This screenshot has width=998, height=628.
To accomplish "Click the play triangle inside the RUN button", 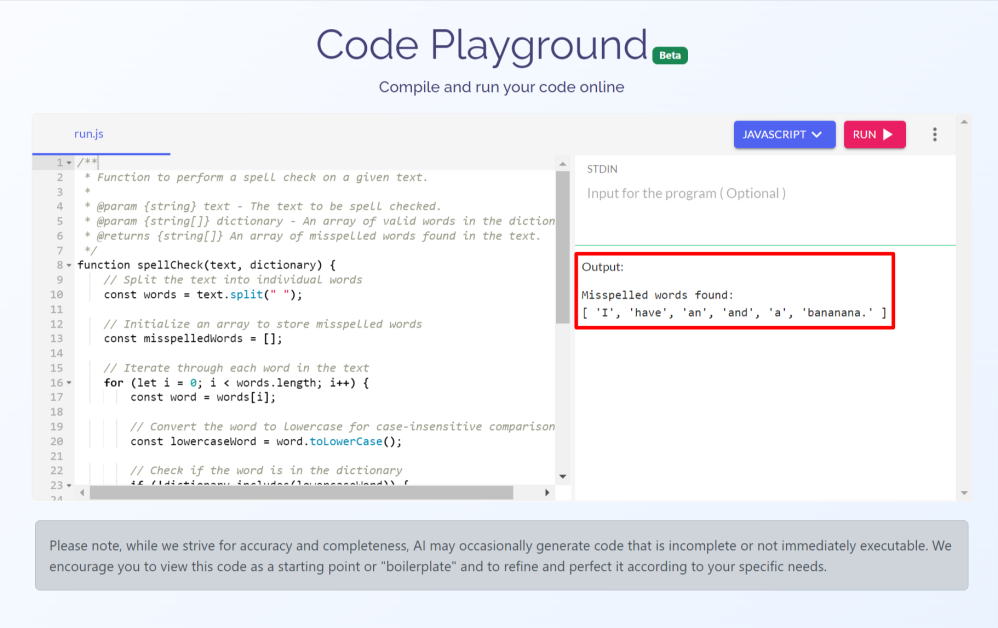I will click(x=889, y=133).
